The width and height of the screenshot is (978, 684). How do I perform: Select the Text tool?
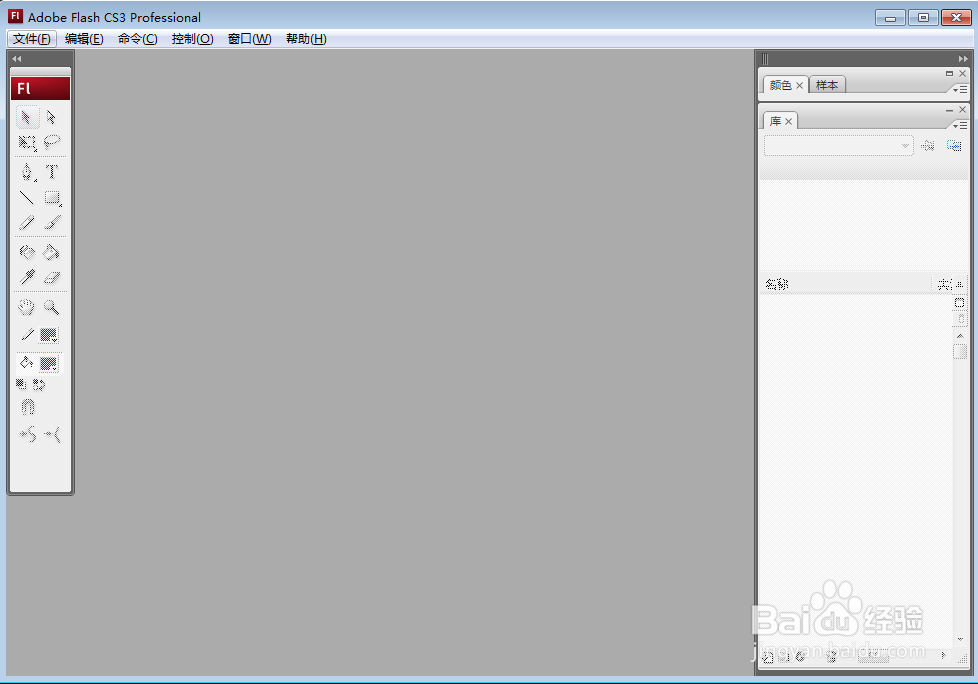coord(52,171)
